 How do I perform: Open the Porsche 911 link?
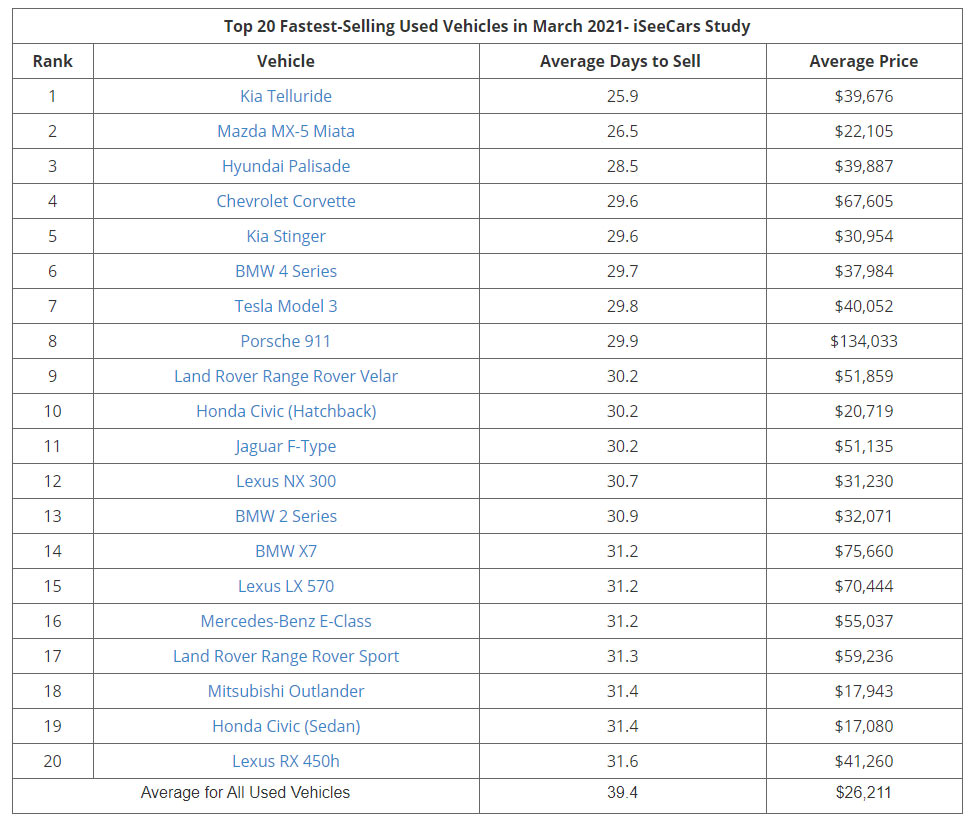286,341
